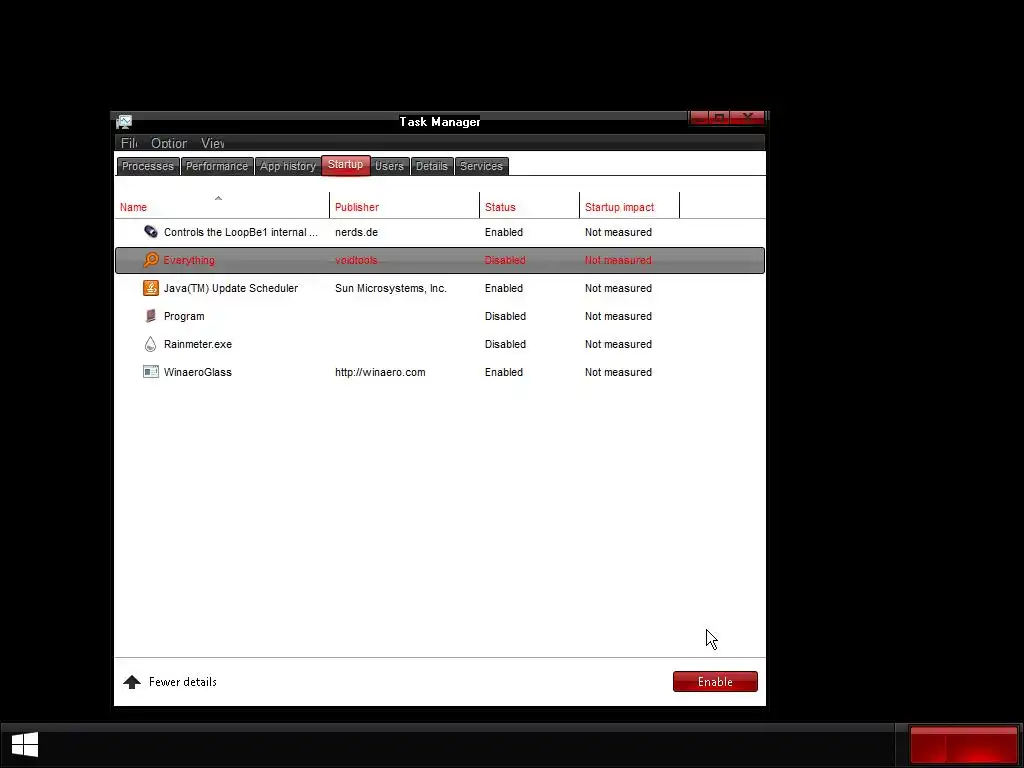
Task: Click Not measured for WinaeroGlass row
Action: [x=618, y=372]
